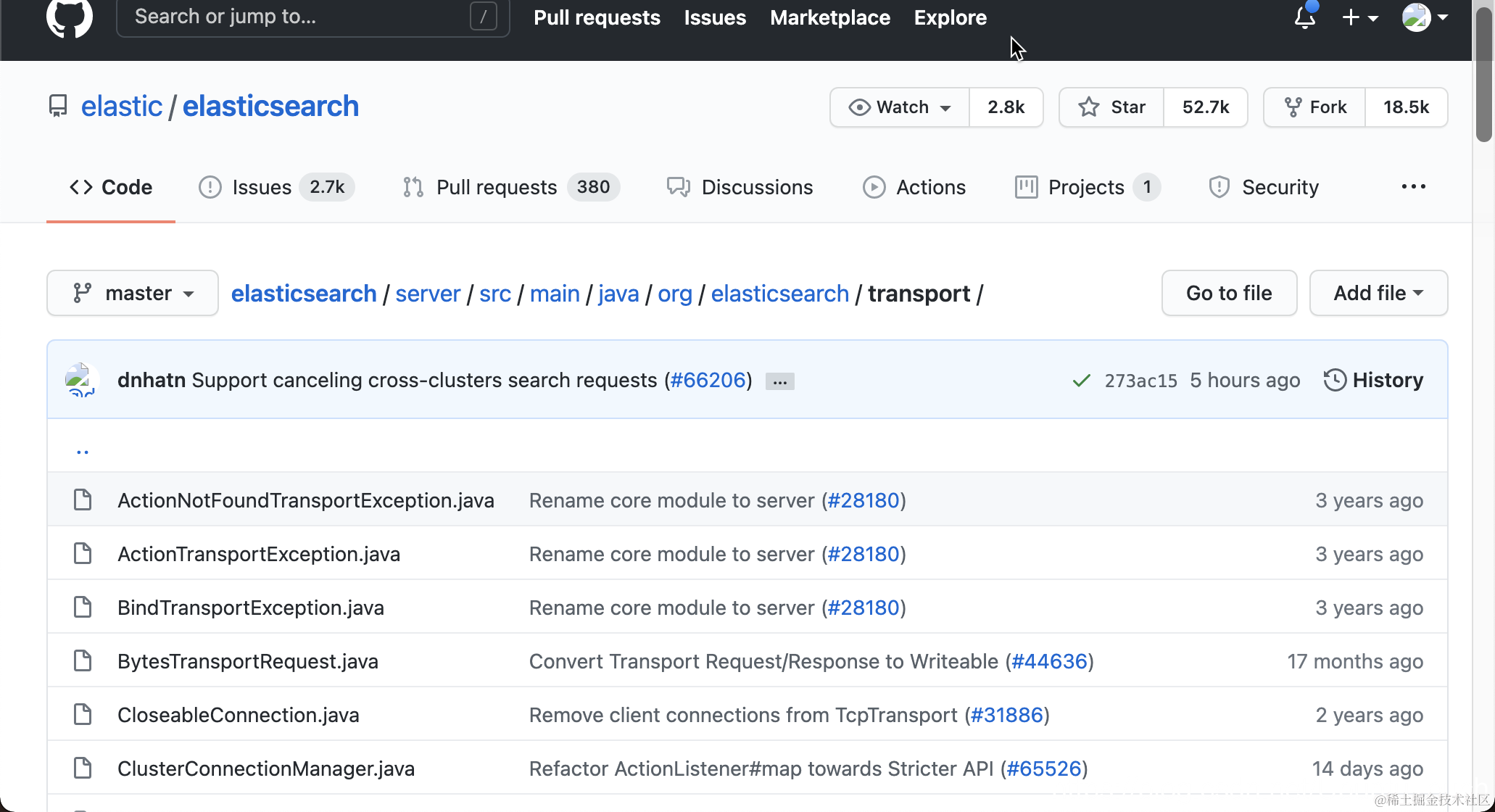Open CloseableConnection.java

(x=239, y=715)
